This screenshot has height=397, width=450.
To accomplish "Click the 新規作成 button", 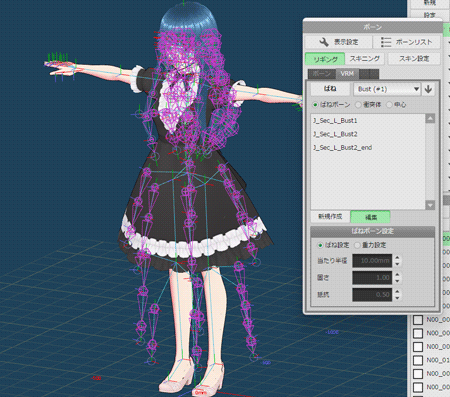I will coord(330,217).
